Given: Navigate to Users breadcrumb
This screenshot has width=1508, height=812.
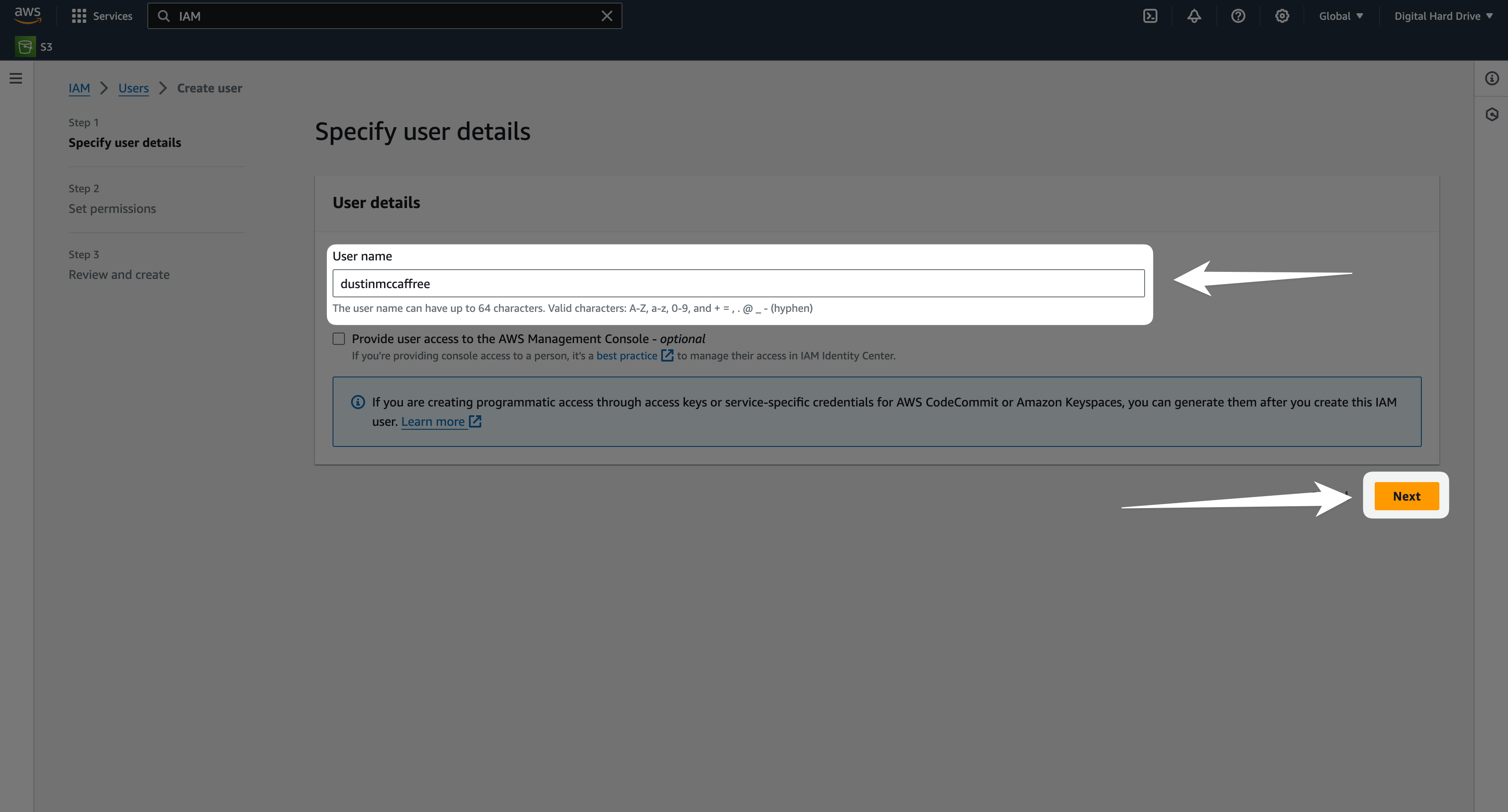Looking at the screenshot, I should point(133,88).
